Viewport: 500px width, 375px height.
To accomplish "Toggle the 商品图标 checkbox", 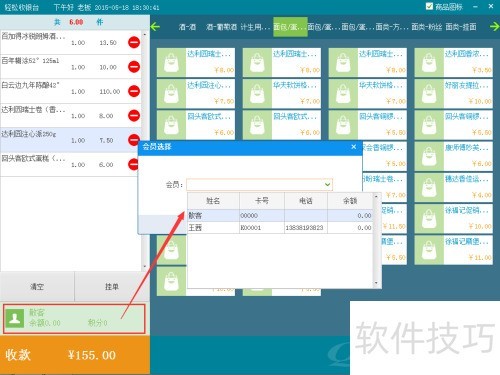I will coord(429,6).
